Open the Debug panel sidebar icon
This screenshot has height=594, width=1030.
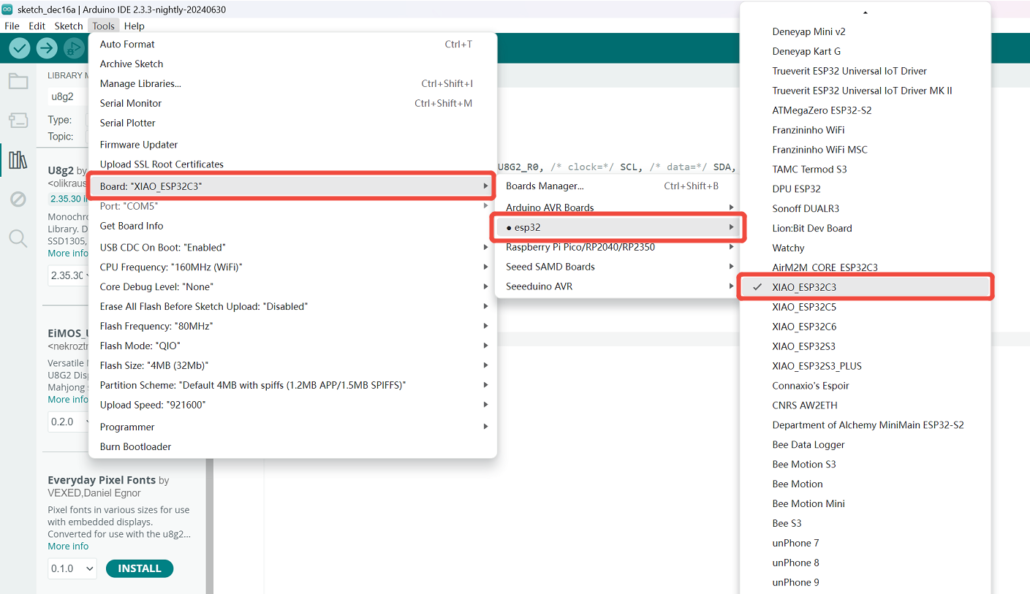pos(20,198)
